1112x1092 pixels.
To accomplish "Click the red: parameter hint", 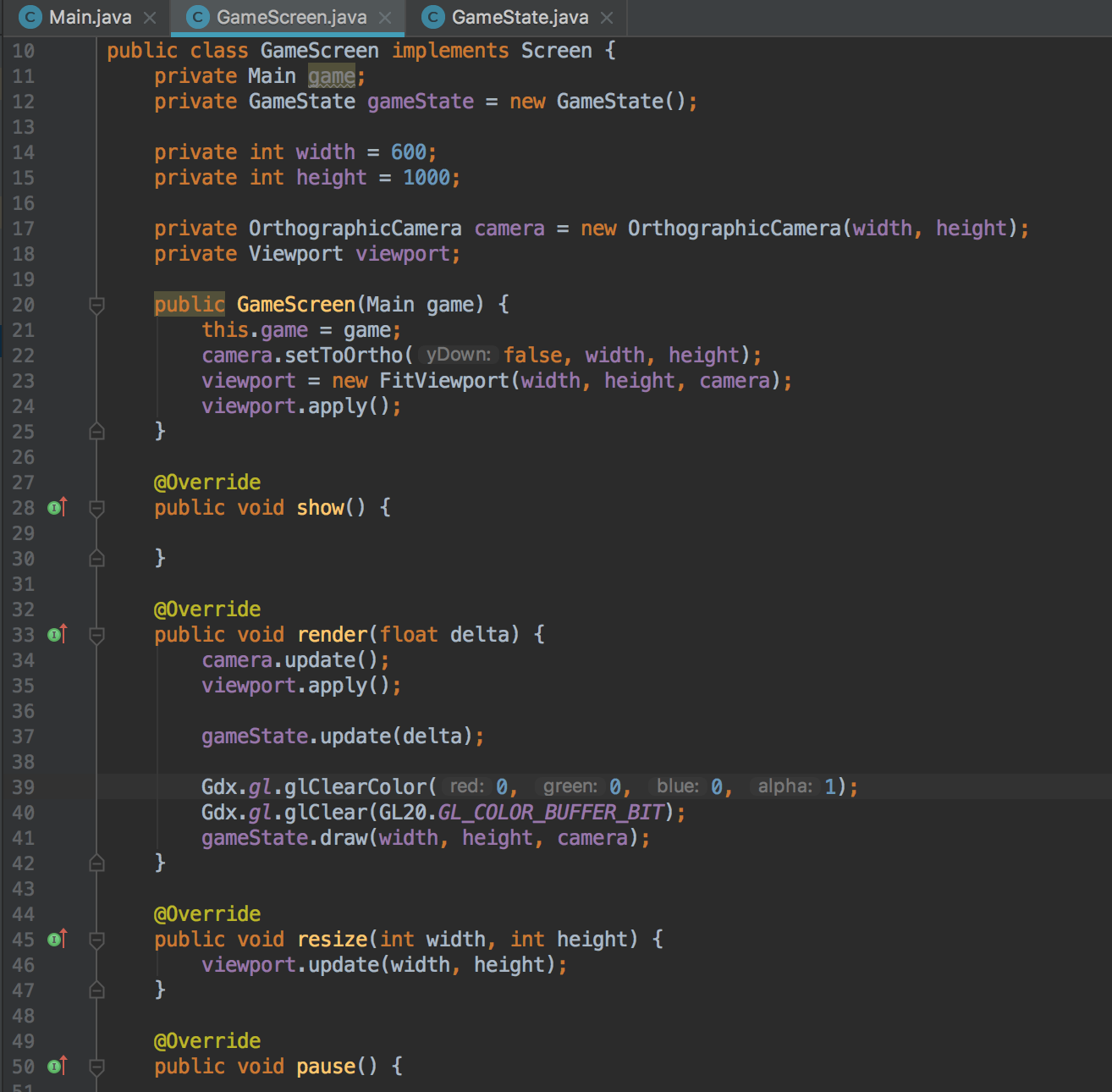I will click(x=466, y=786).
